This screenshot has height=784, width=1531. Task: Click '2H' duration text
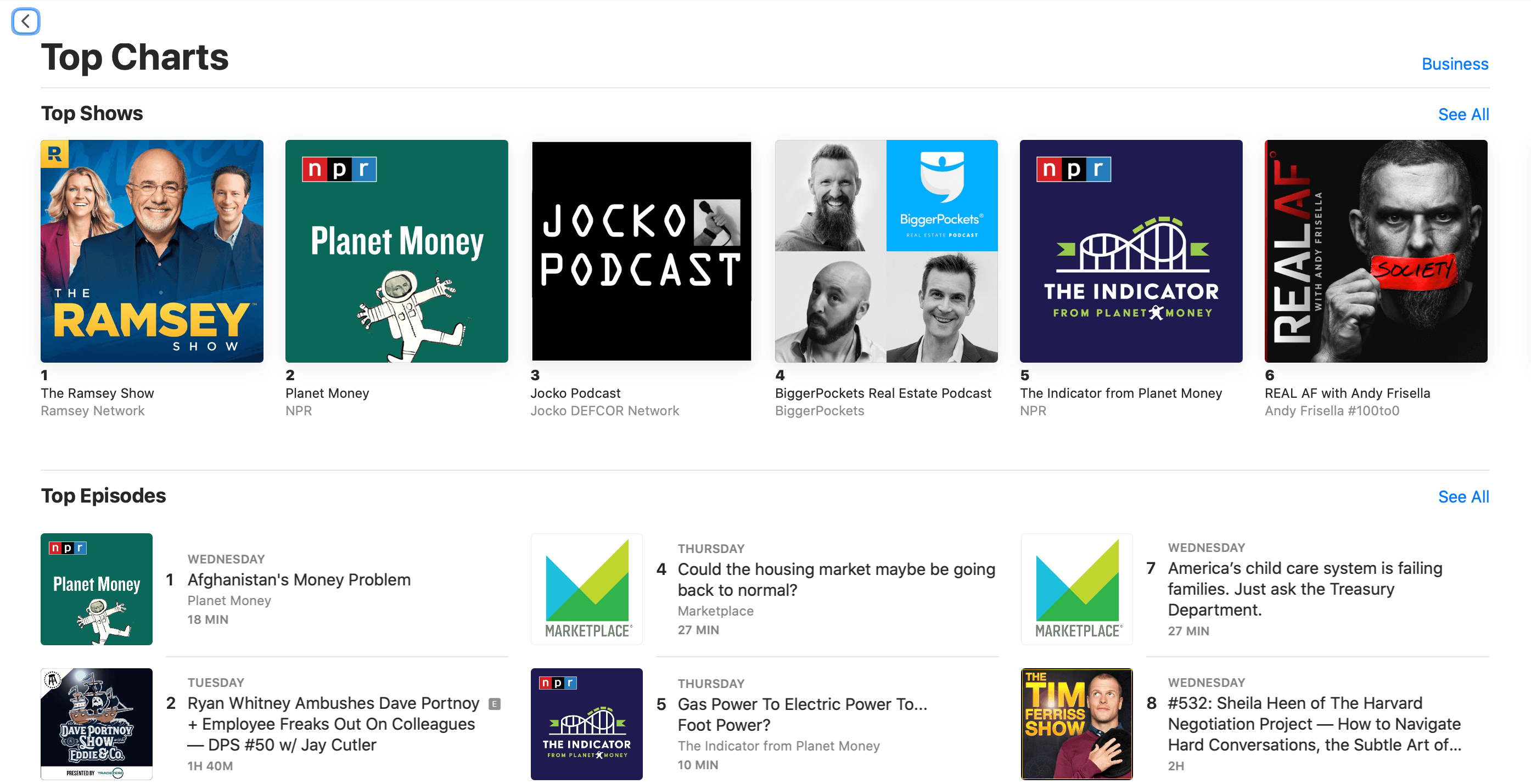(1176, 765)
